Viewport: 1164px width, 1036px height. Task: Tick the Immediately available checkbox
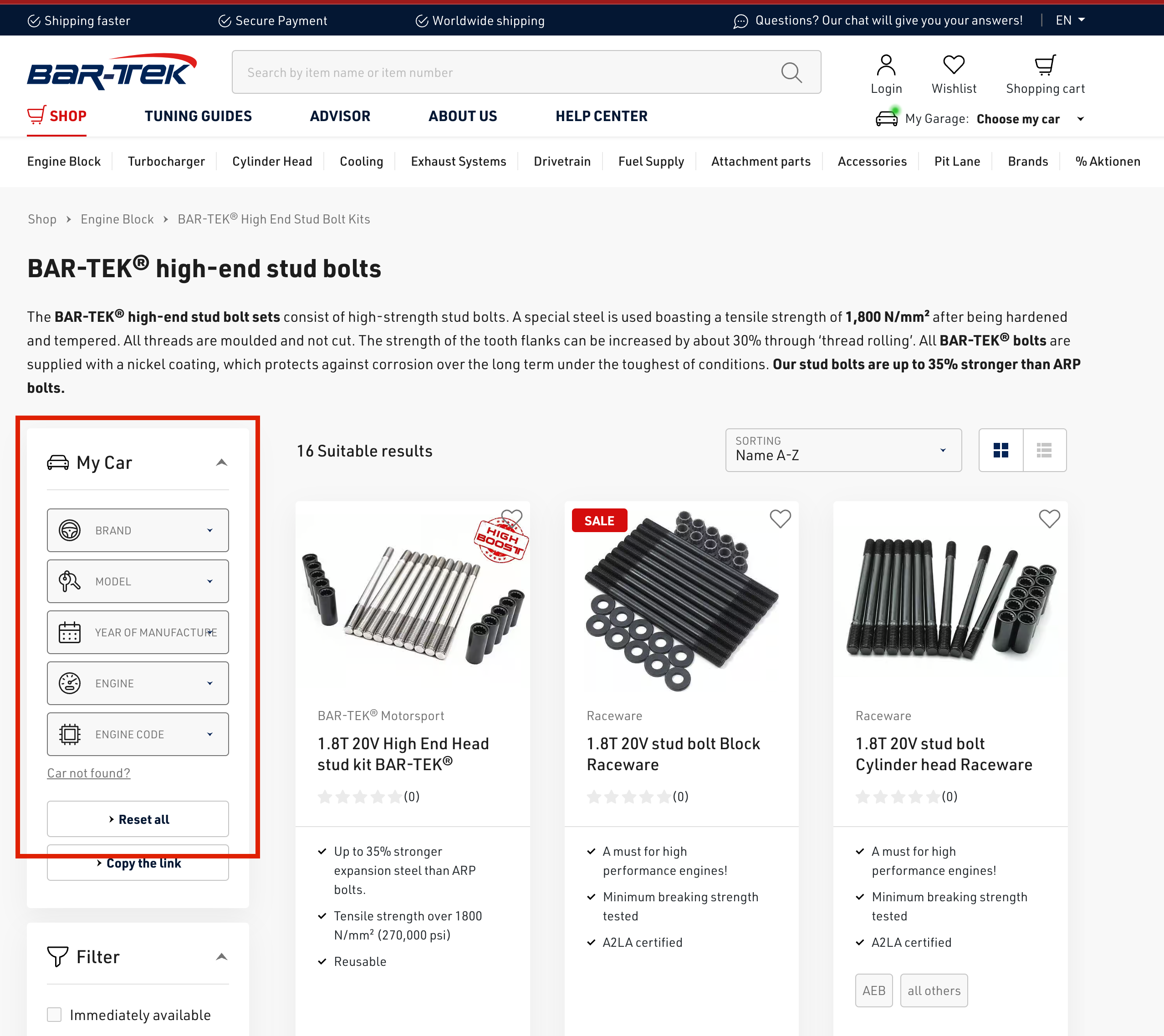pyautogui.click(x=54, y=1014)
